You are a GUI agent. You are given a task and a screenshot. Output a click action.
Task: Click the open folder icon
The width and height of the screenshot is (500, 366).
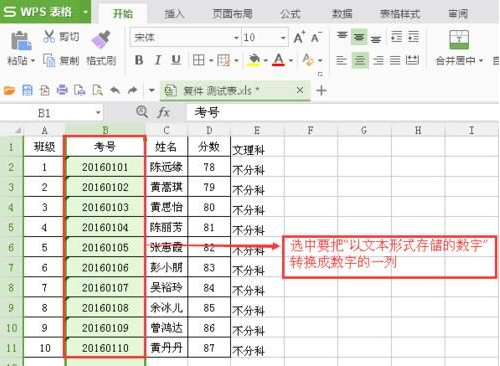(9, 90)
